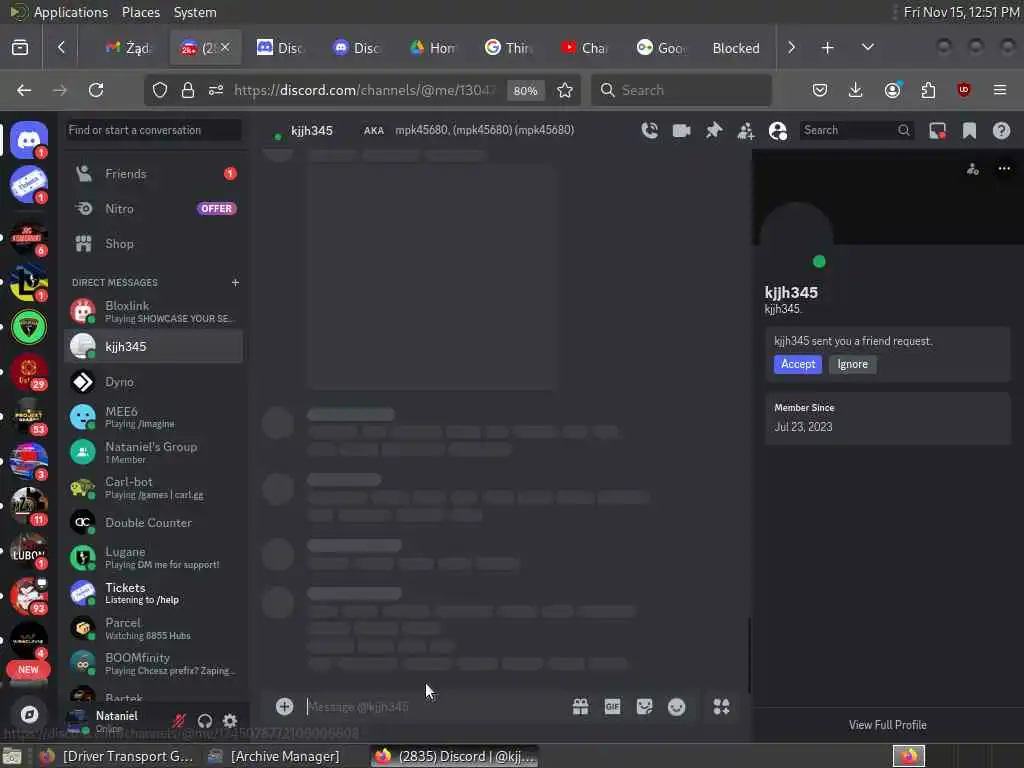Go back in browser history

[24, 90]
